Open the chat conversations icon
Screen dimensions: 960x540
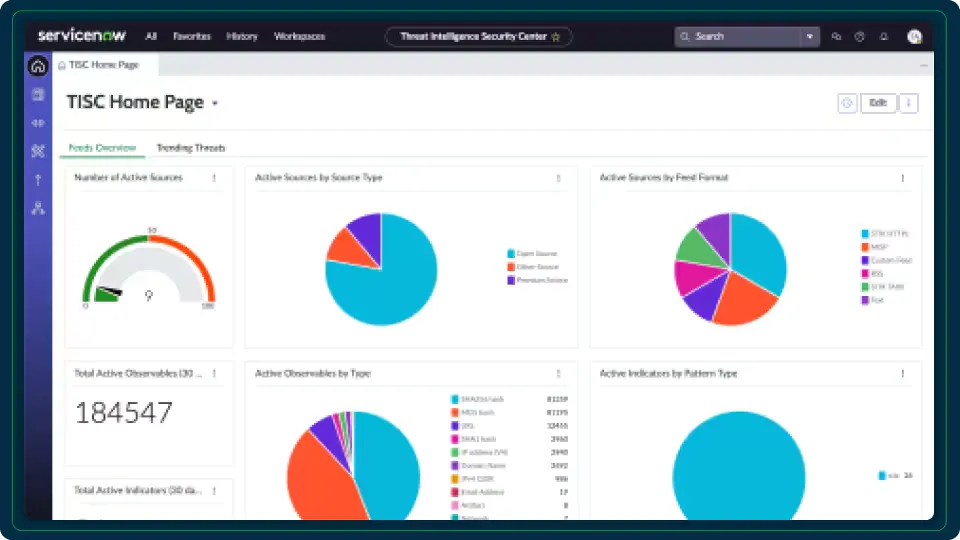pyautogui.click(x=836, y=37)
